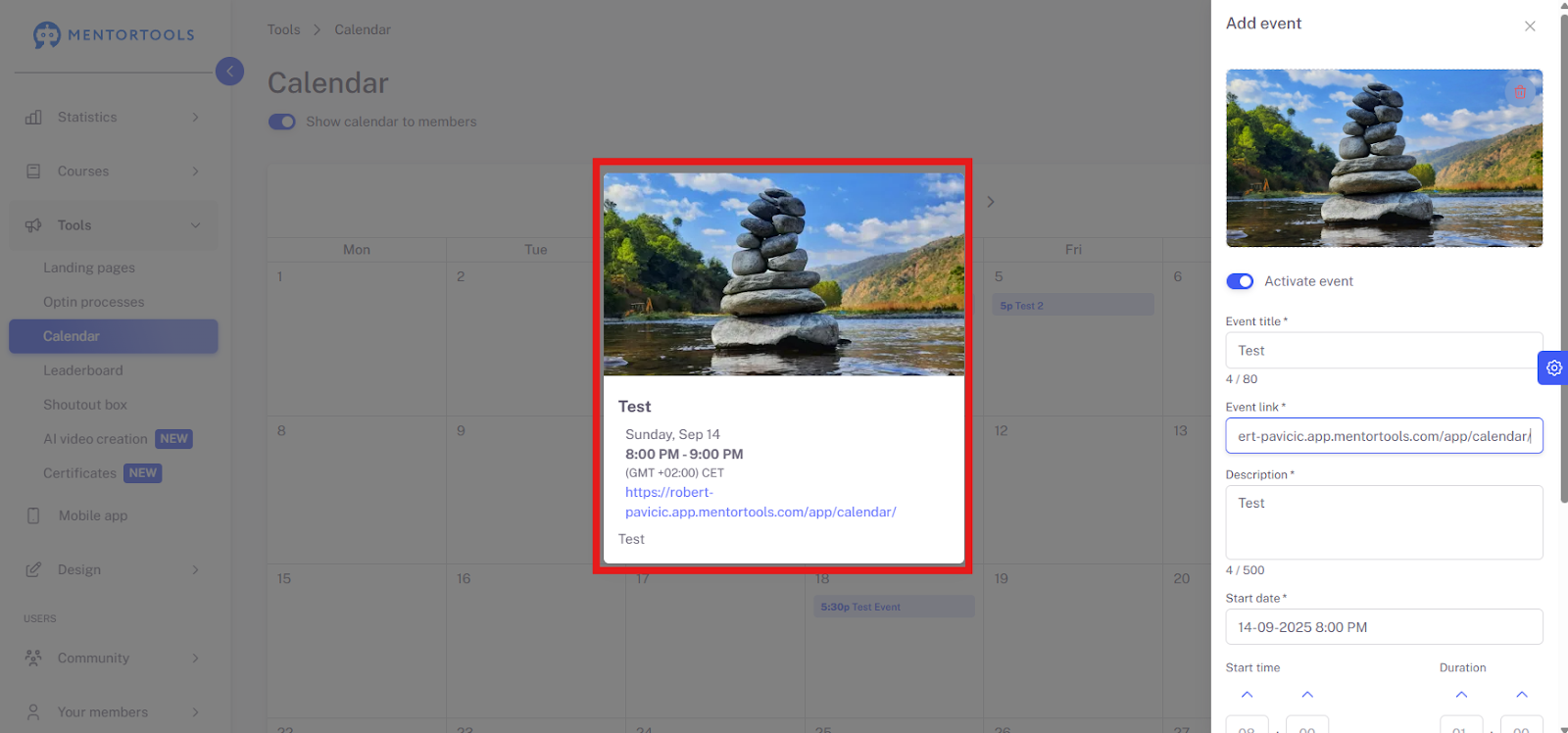Open the event link in the Test preview card
Image resolution: width=1568 pixels, height=733 pixels.
[x=760, y=502]
